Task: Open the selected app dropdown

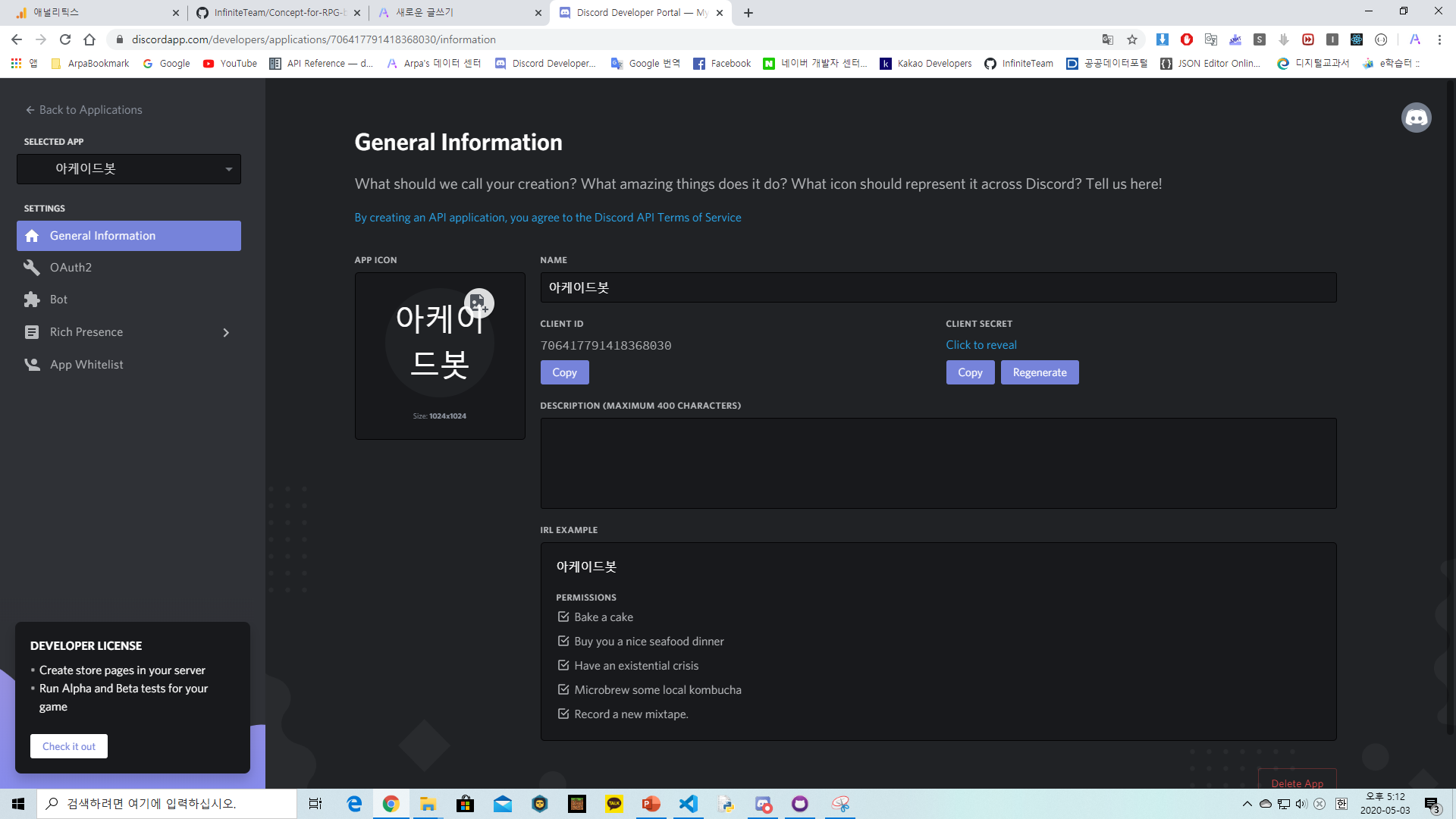Action: click(129, 169)
